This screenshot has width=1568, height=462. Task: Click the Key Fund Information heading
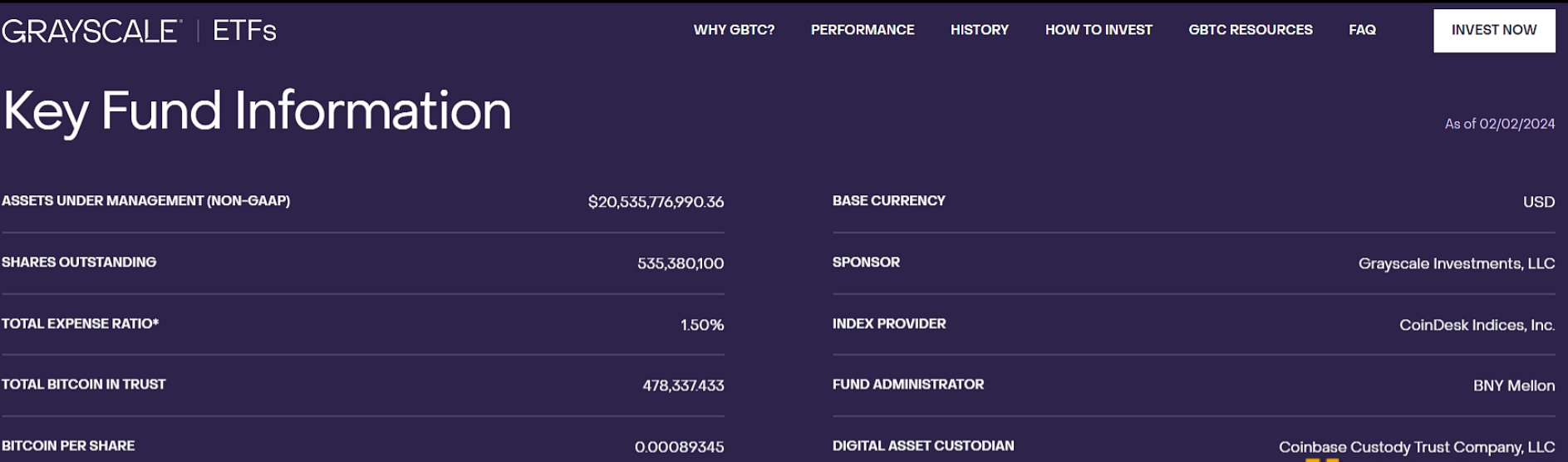pyautogui.click(x=257, y=111)
